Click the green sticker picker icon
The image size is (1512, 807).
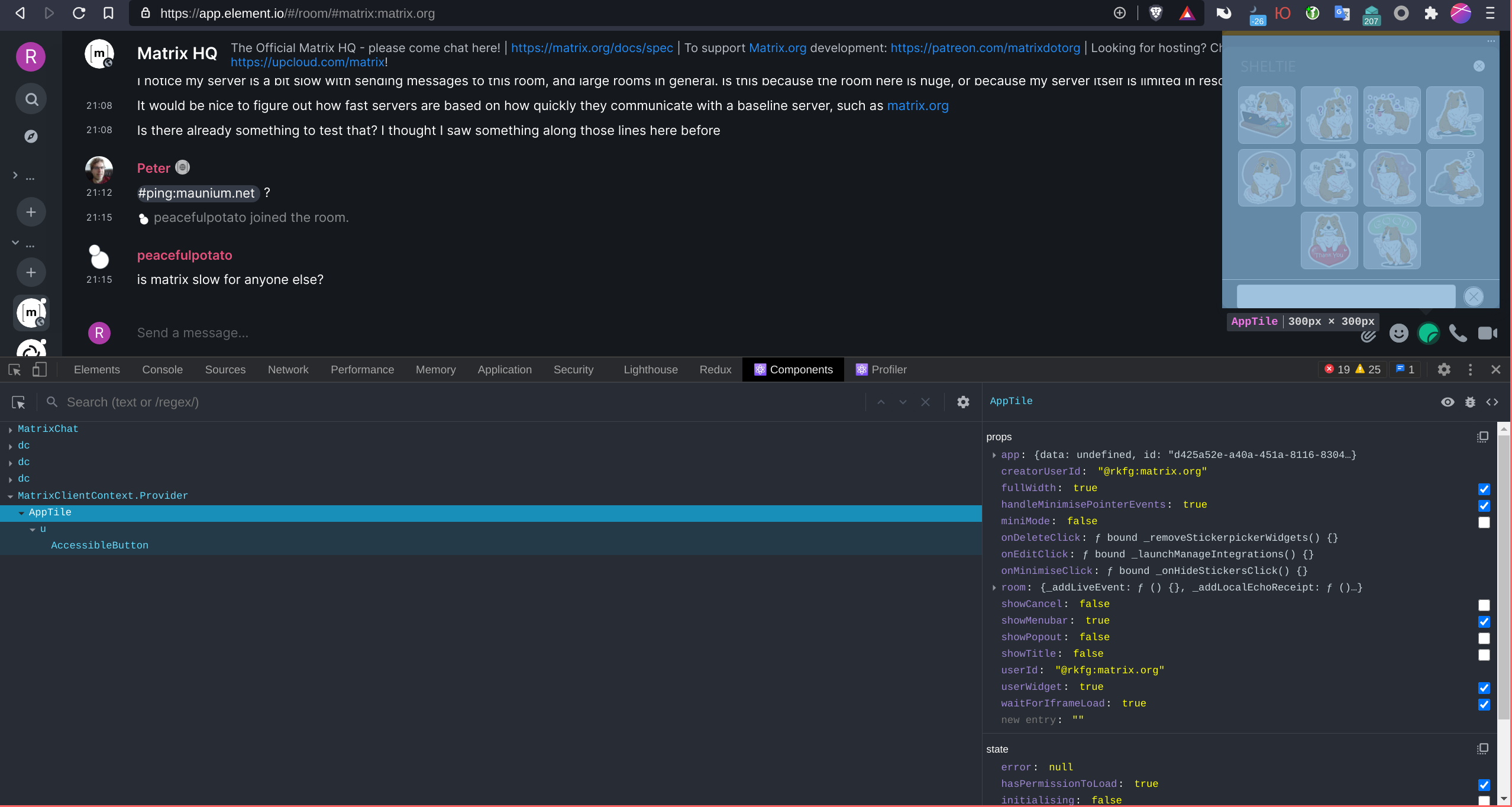(x=1428, y=333)
